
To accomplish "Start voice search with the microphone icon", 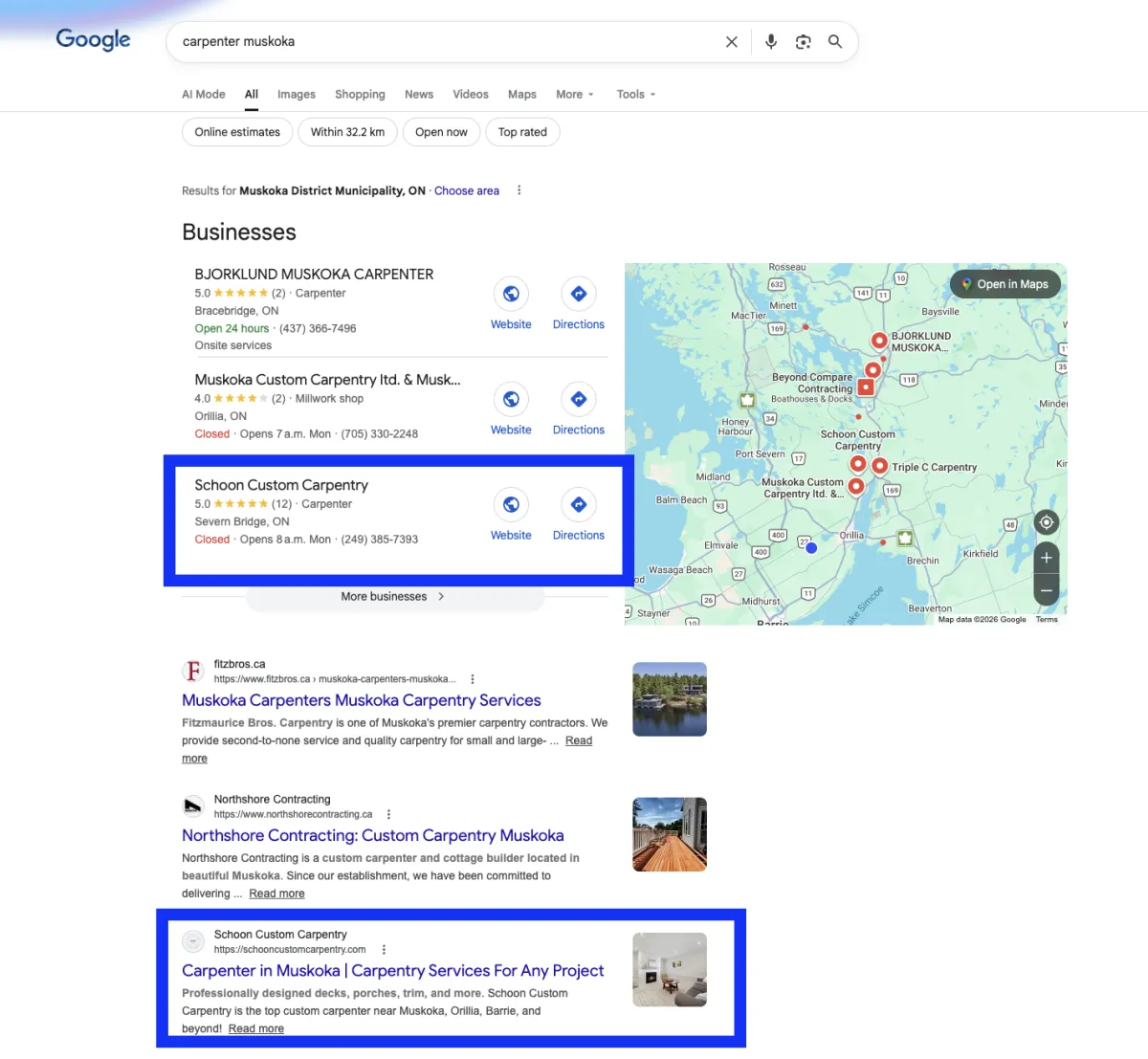I will click(771, 42).
